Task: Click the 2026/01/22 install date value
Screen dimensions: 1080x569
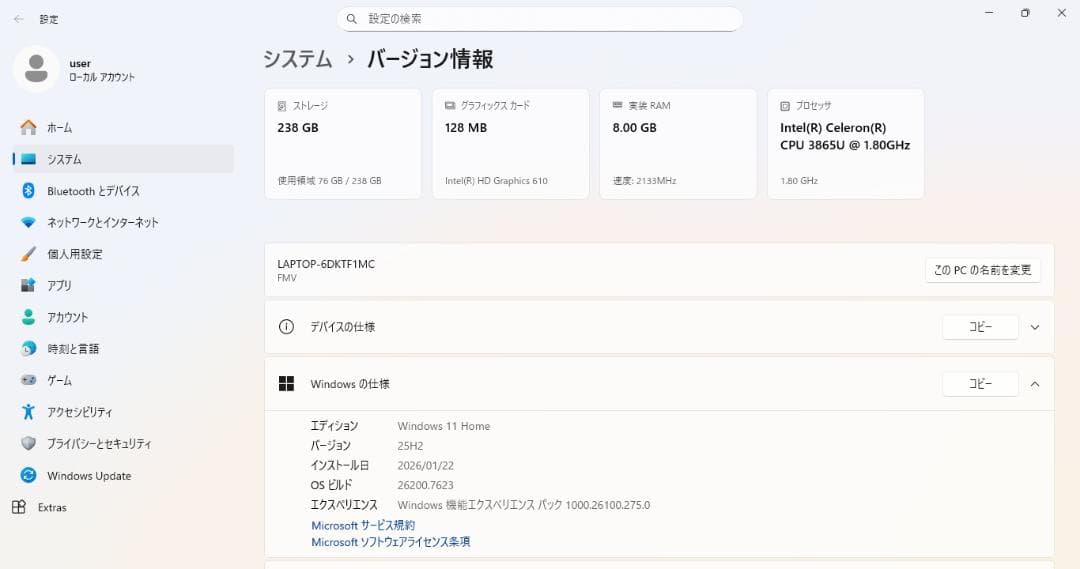Action: click(x=426, y=466)
